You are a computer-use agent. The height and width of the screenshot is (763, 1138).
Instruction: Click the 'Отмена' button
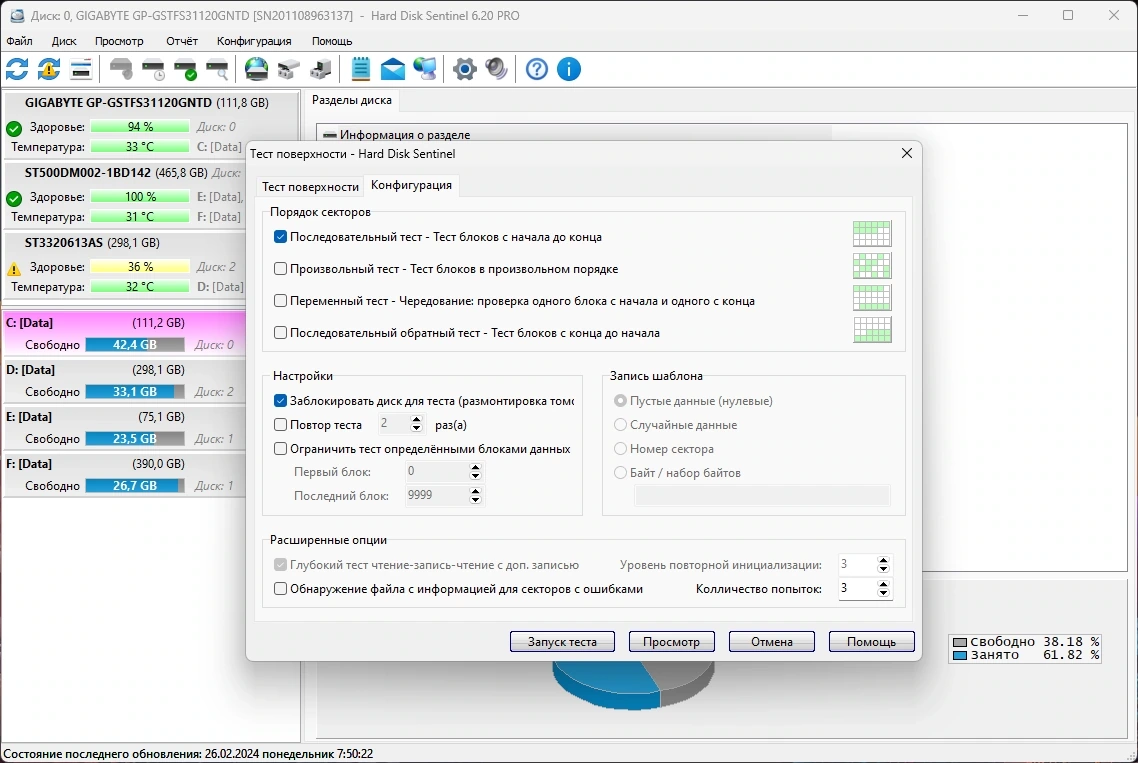771,642
